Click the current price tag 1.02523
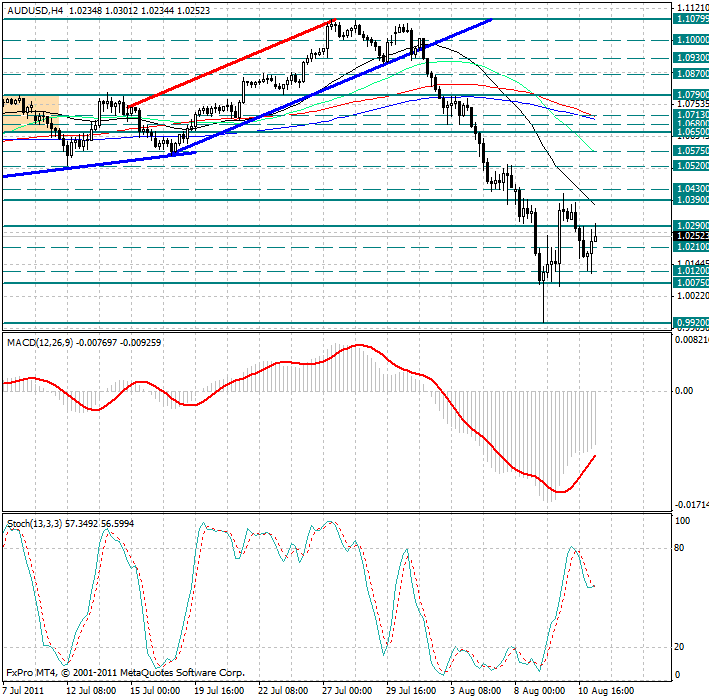This screenshot has width=709, height=698. [691, 235]
